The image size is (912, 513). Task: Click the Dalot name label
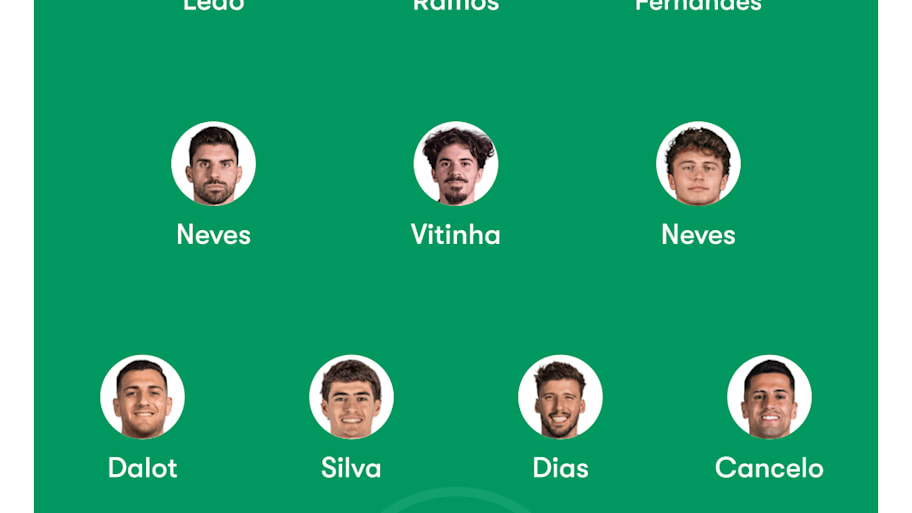(142, 468)
